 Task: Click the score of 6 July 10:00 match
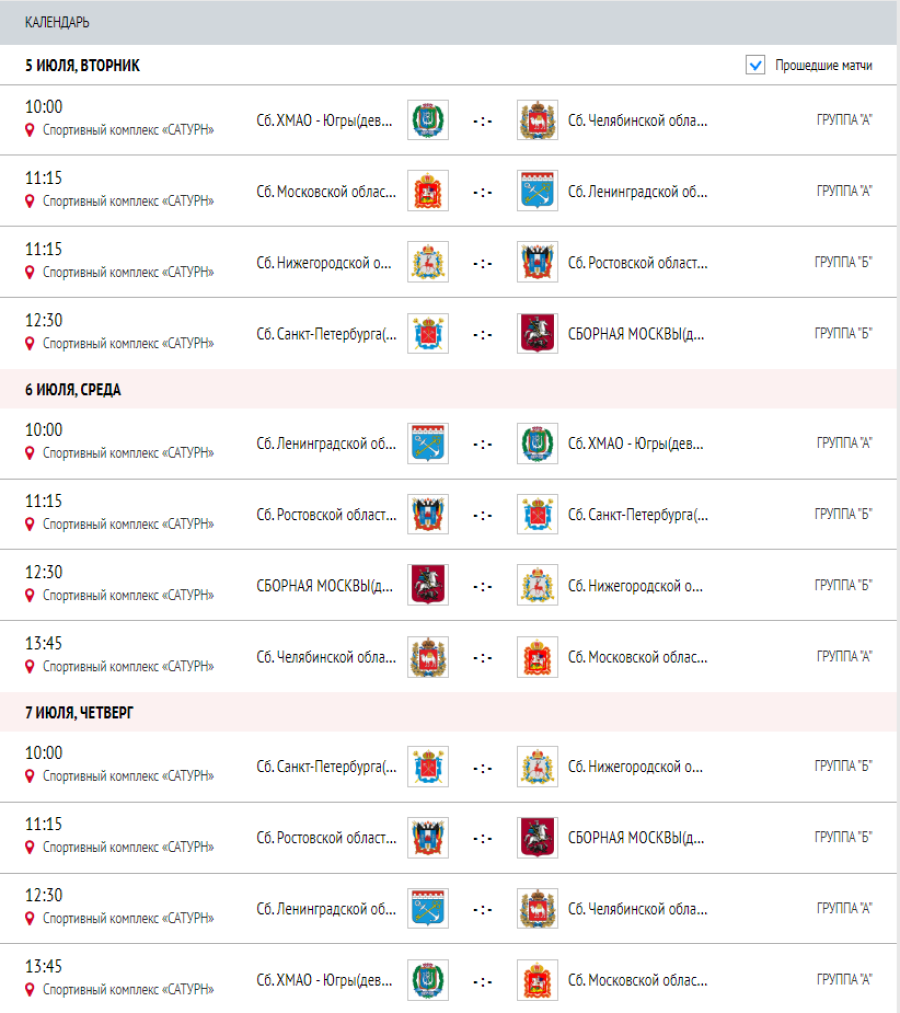click(483, 444)
